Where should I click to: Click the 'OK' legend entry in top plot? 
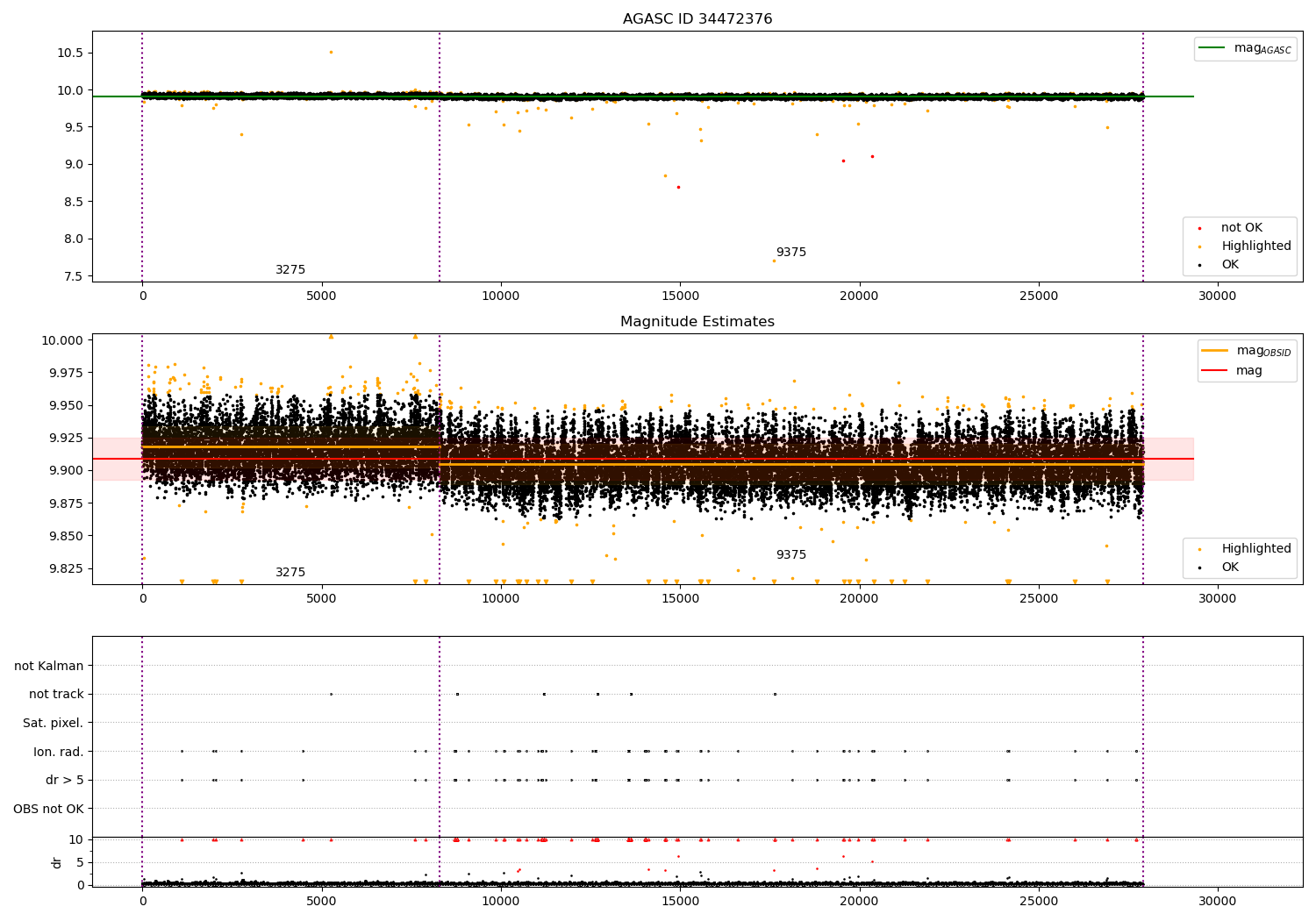coord(1230,265)
